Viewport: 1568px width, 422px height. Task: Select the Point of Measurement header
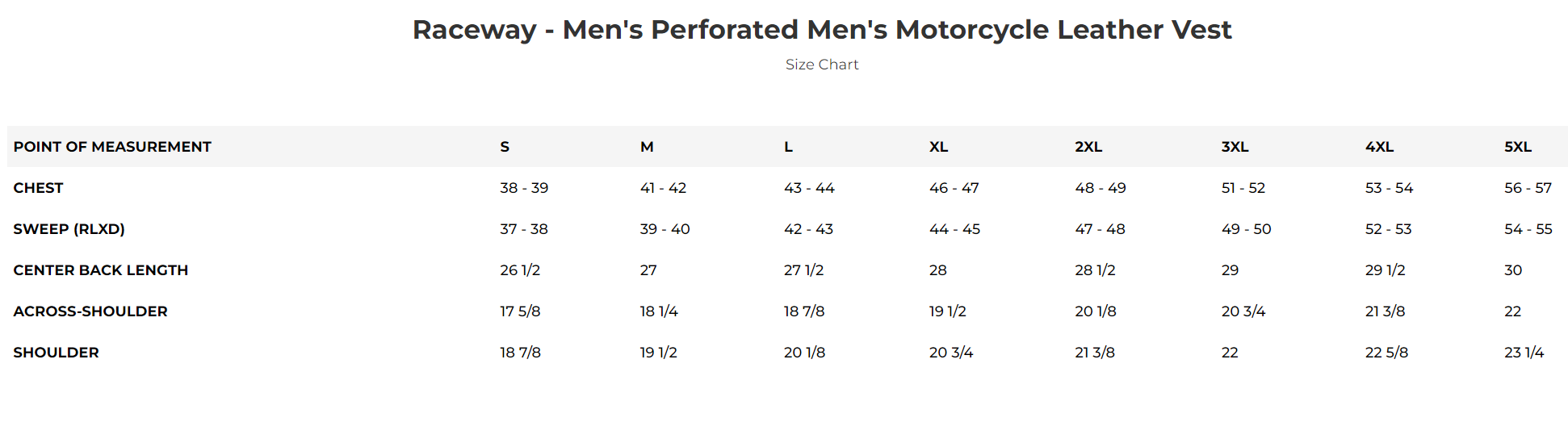pyautogui.click(x=112, y=147)
